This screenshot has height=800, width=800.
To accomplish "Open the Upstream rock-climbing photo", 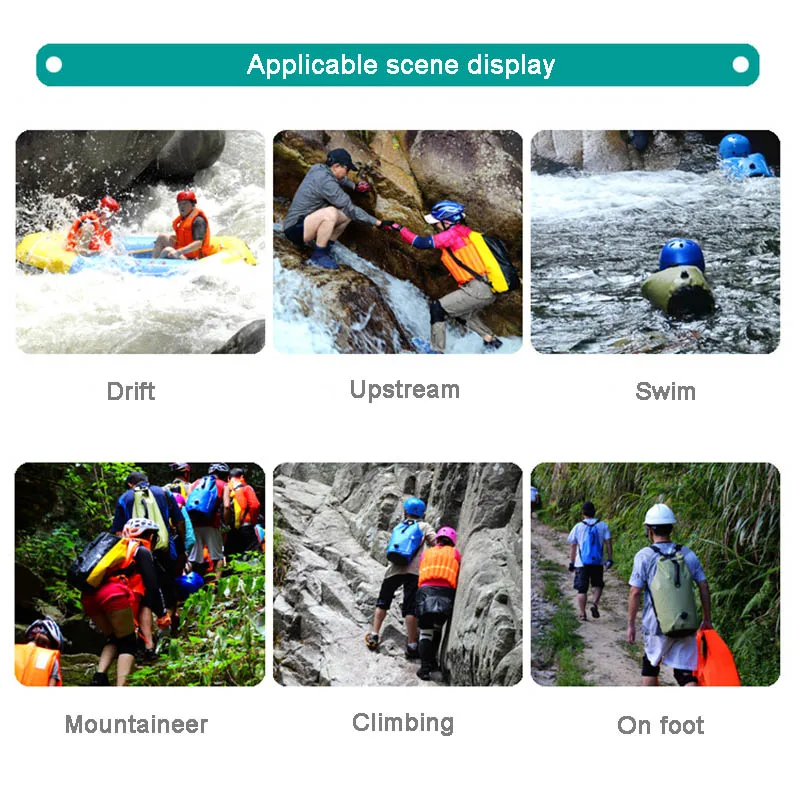I will click(x=398, y=242).
